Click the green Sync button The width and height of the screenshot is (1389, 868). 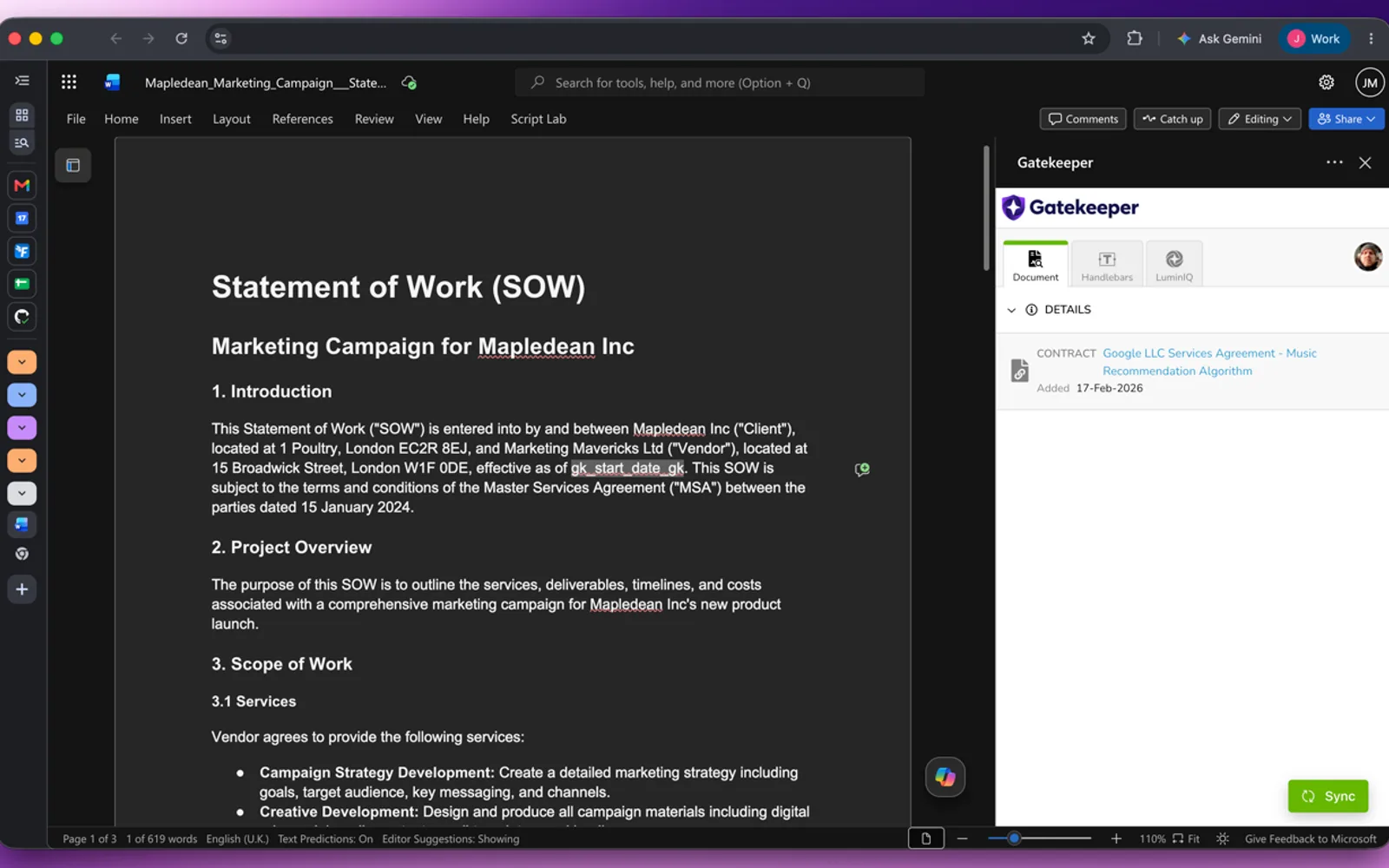coord(1328,796)
